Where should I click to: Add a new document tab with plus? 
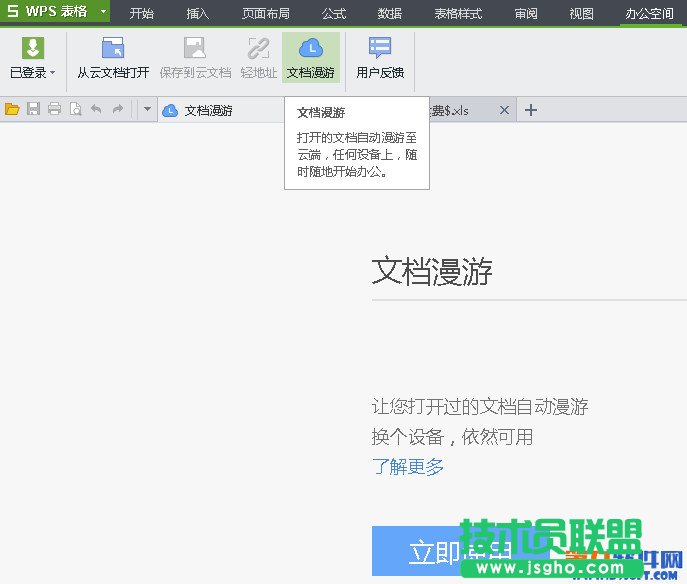pos(531,110)
